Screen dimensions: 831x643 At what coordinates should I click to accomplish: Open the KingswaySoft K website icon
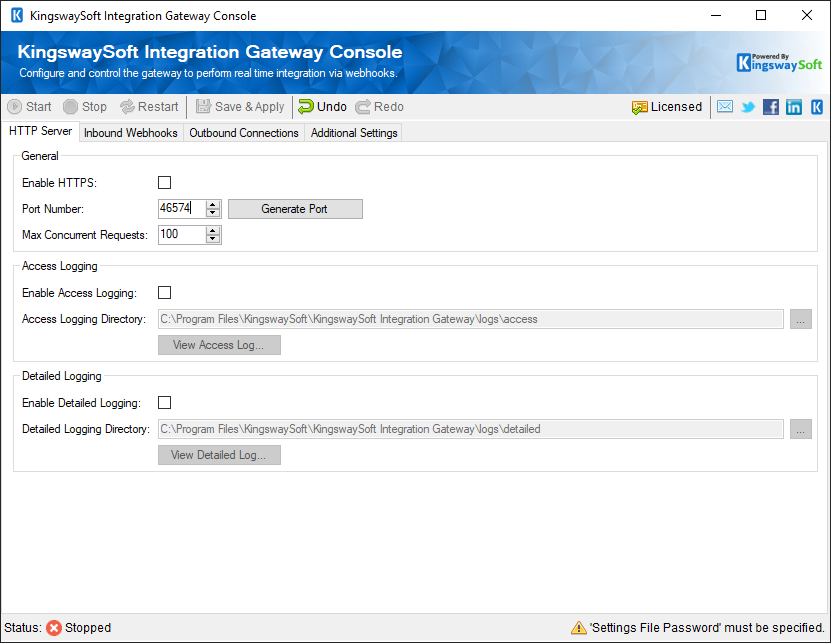coord(817,107)
